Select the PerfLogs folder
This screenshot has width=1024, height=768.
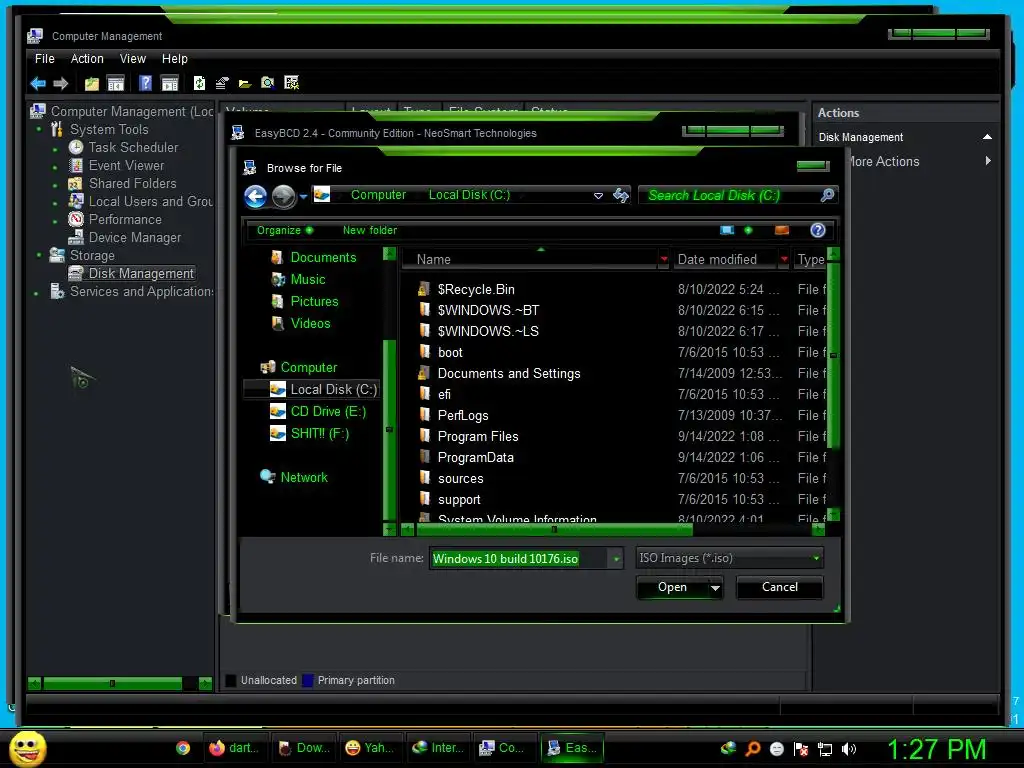[463, 415]
